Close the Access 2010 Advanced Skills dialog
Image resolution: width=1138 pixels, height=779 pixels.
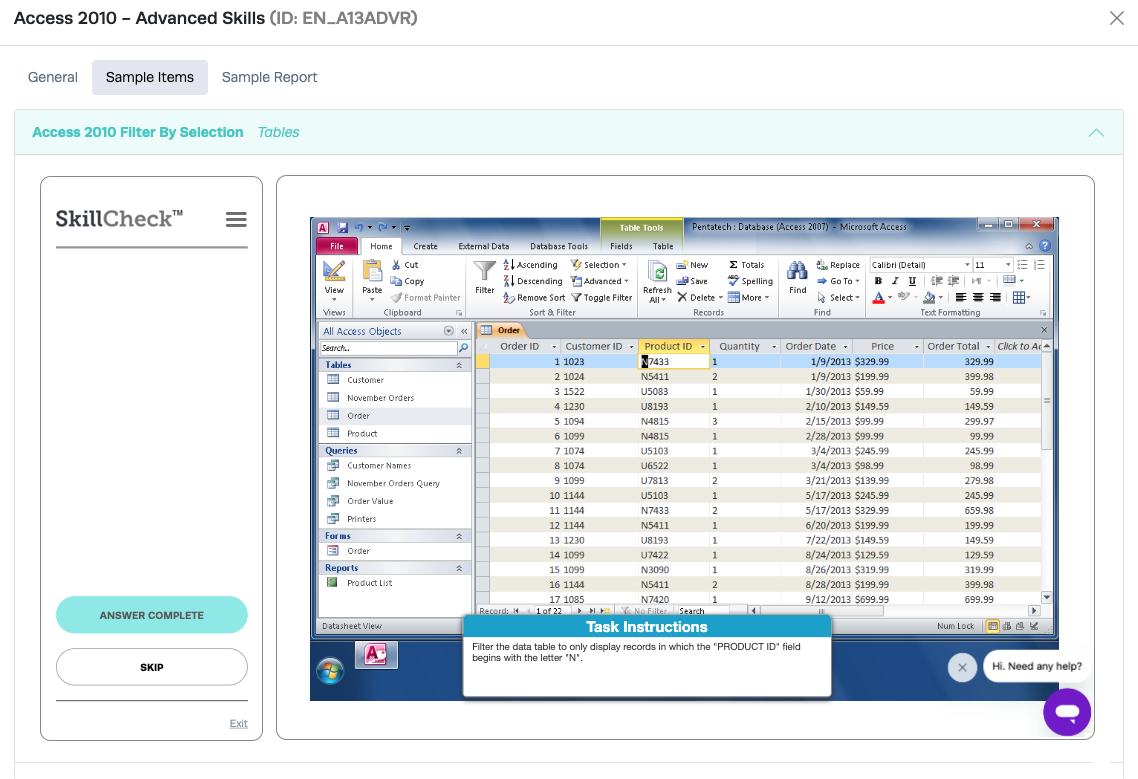pyautogui.click(x=1116, y=18)
